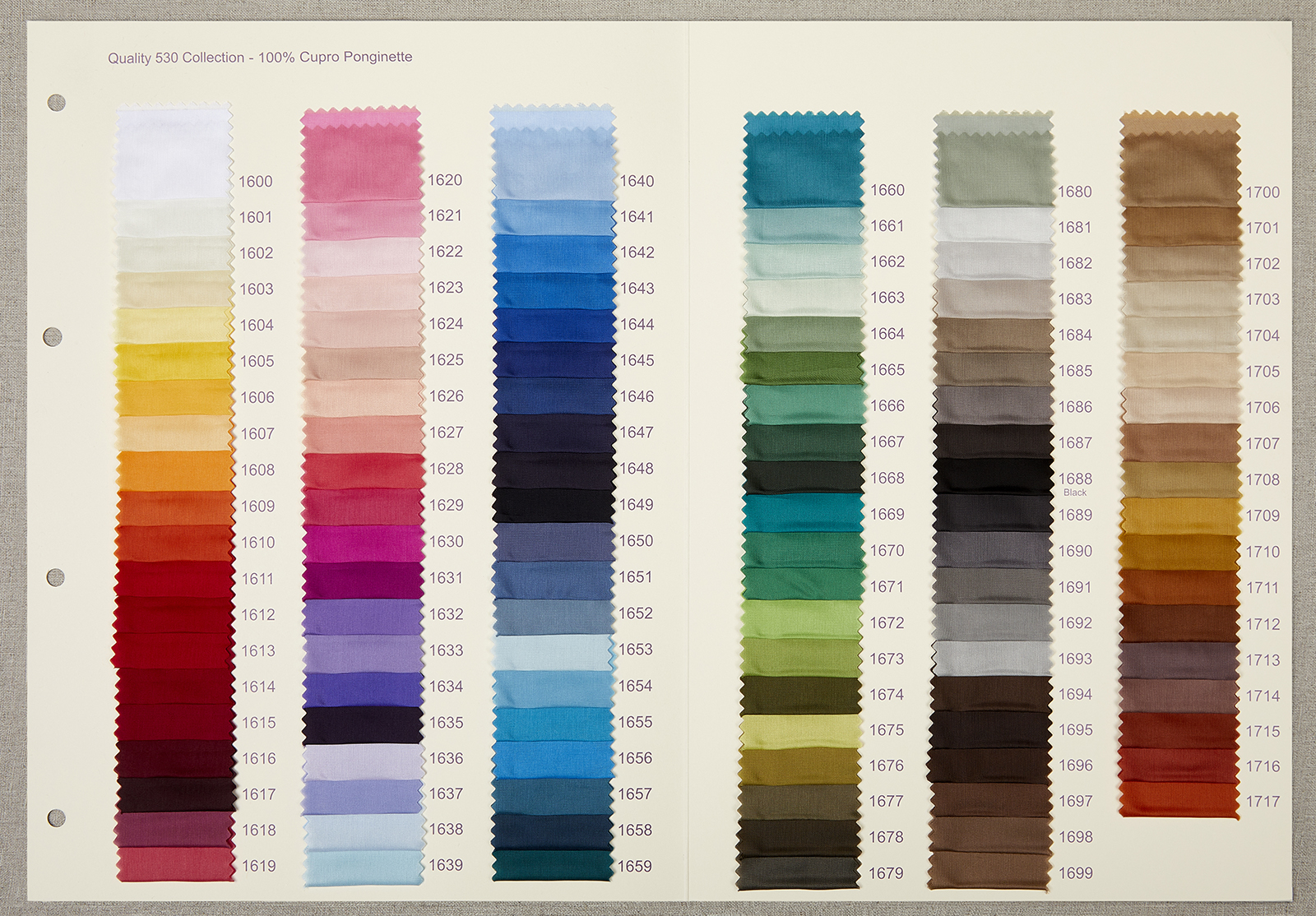Select the bright blue swatch 1642
This screenshot has height=916, width=1316.
pyautogui.click(x=554, y=254)
